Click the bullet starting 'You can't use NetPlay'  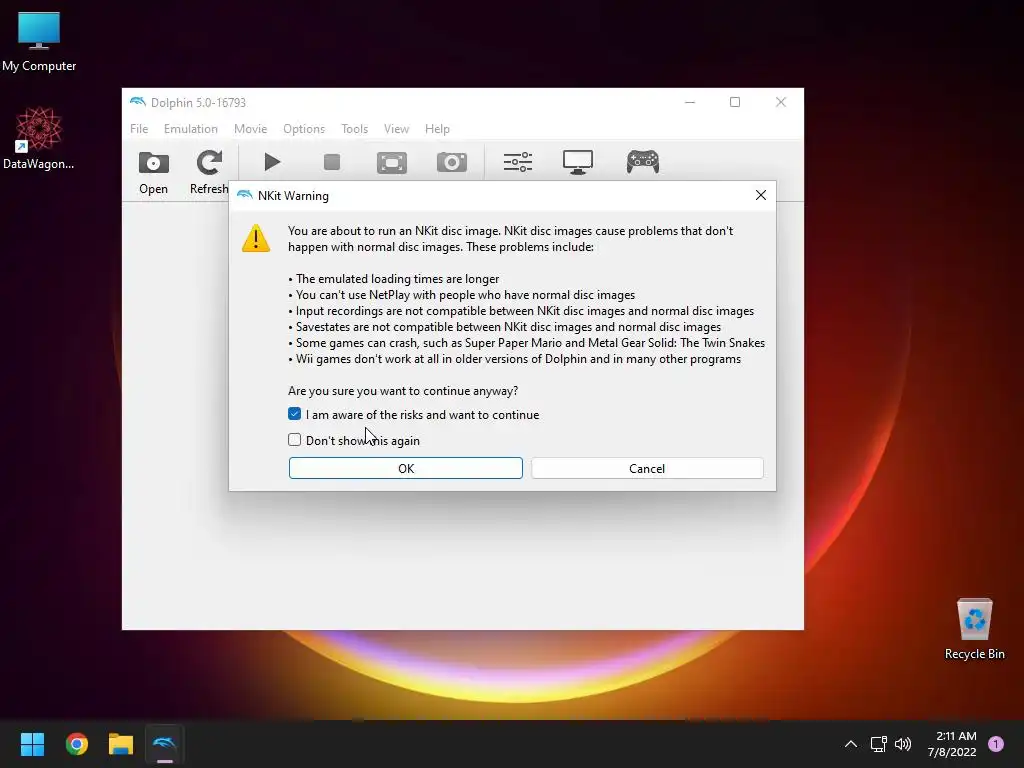(462, 295)
